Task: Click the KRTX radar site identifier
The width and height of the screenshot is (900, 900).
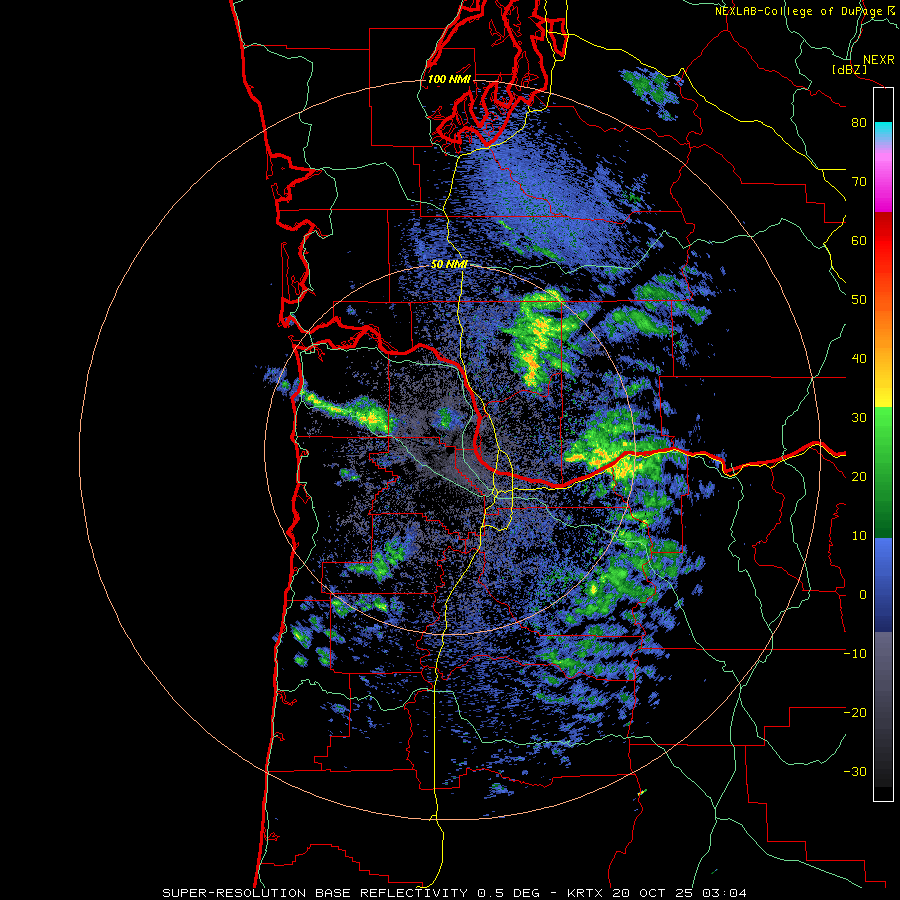Action: (586, 893)
